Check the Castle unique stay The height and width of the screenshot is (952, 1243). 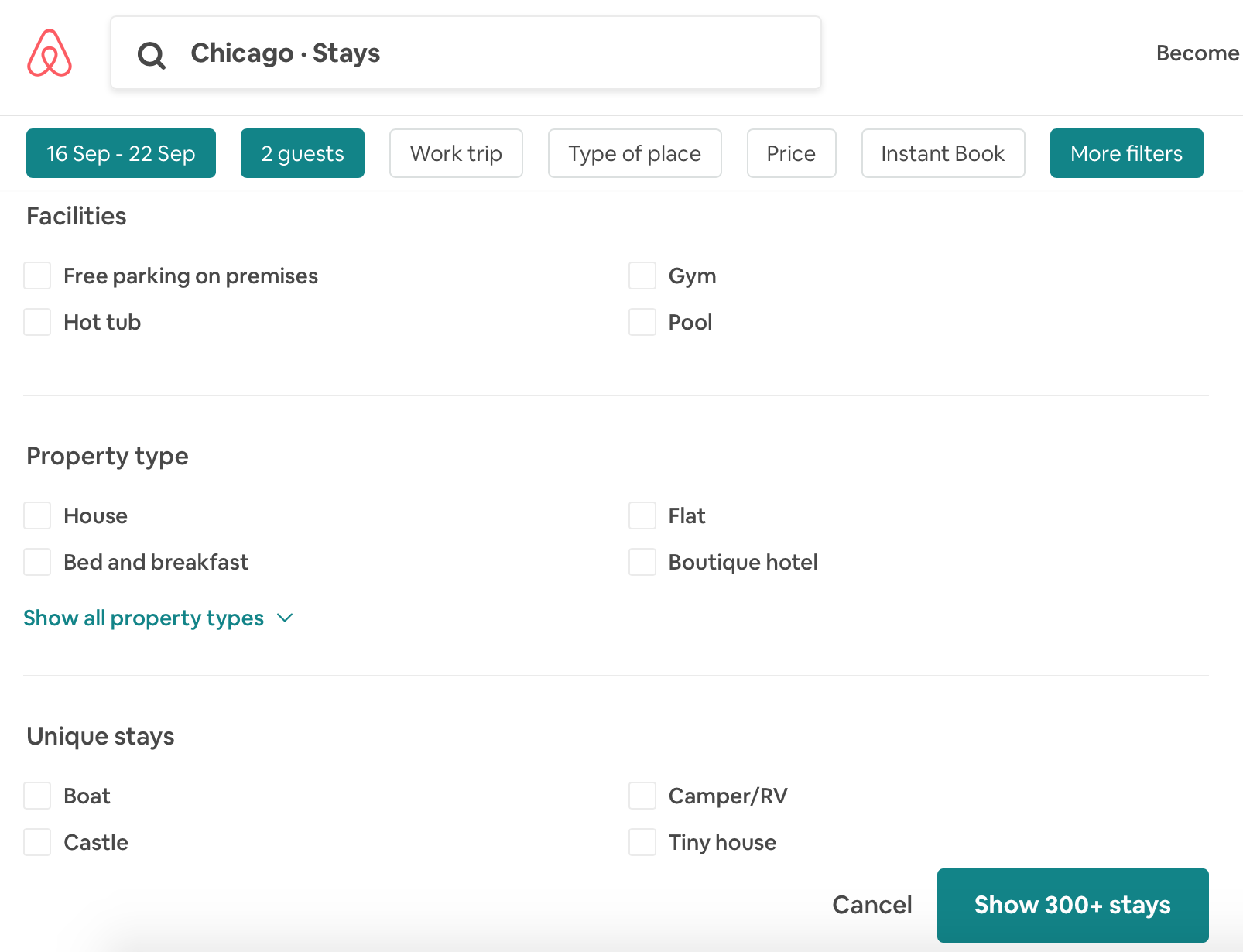click(x=37, y=842)
